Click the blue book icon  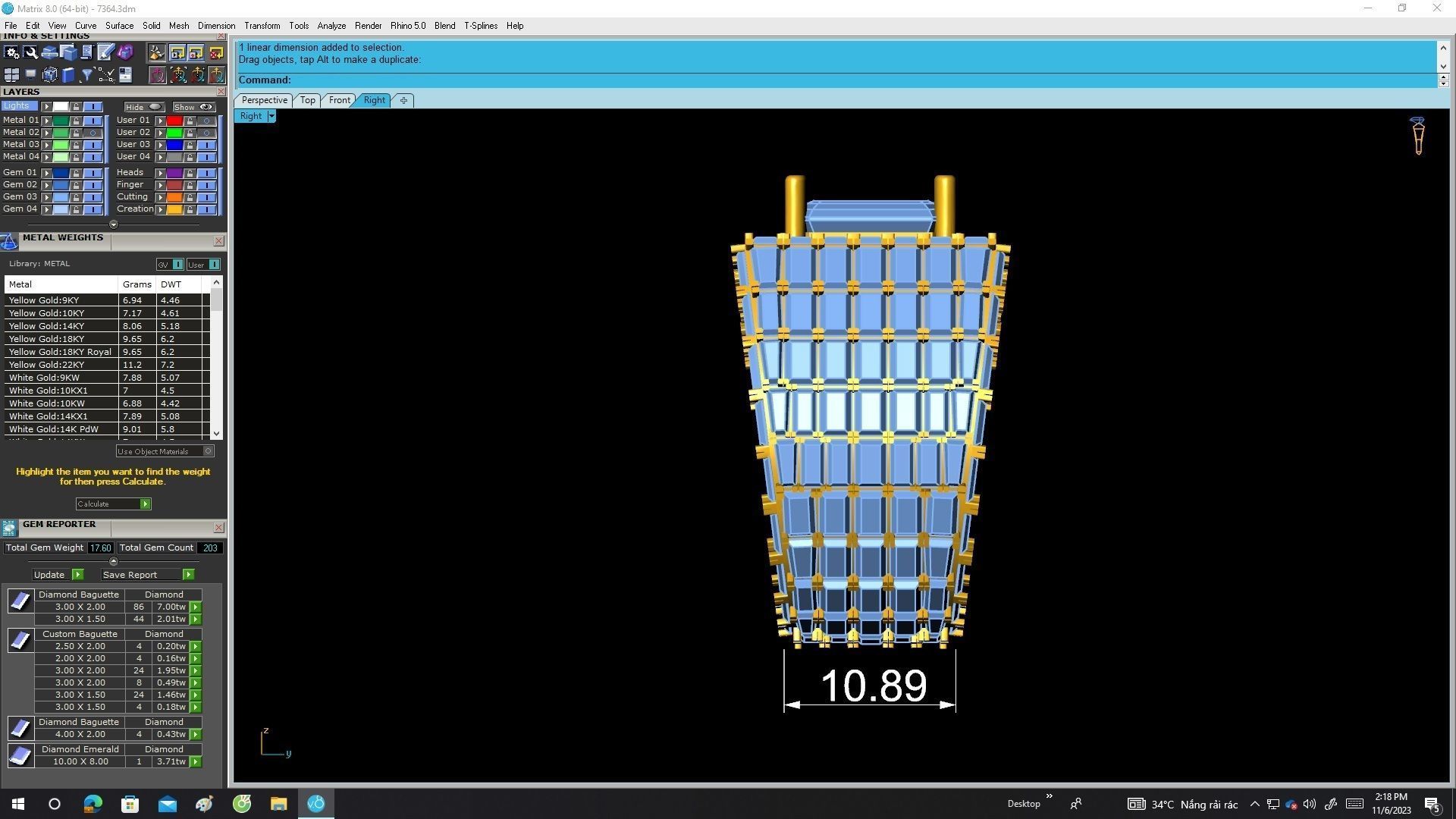(68, 75)
